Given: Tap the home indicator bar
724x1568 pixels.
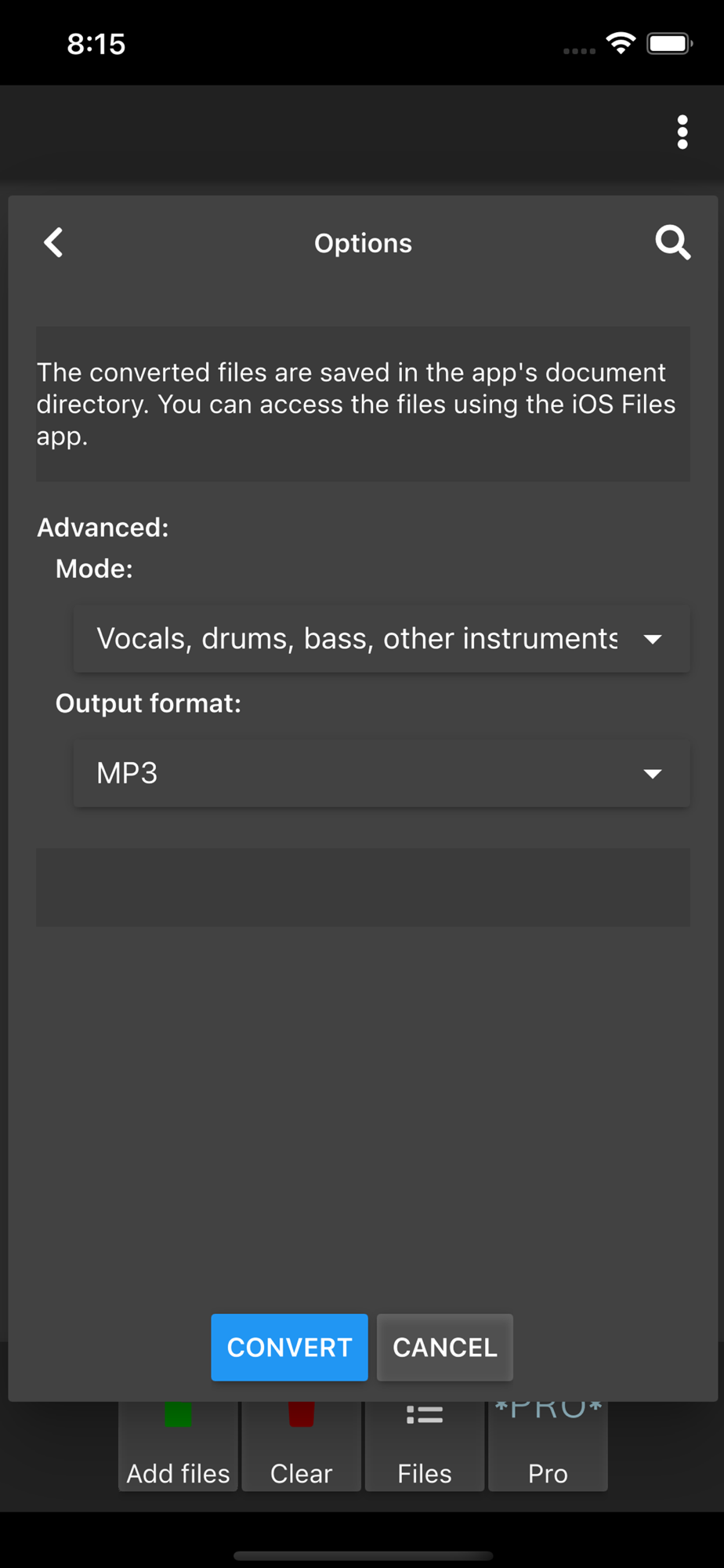Looking at the screenshot, I should (363, 1555).
